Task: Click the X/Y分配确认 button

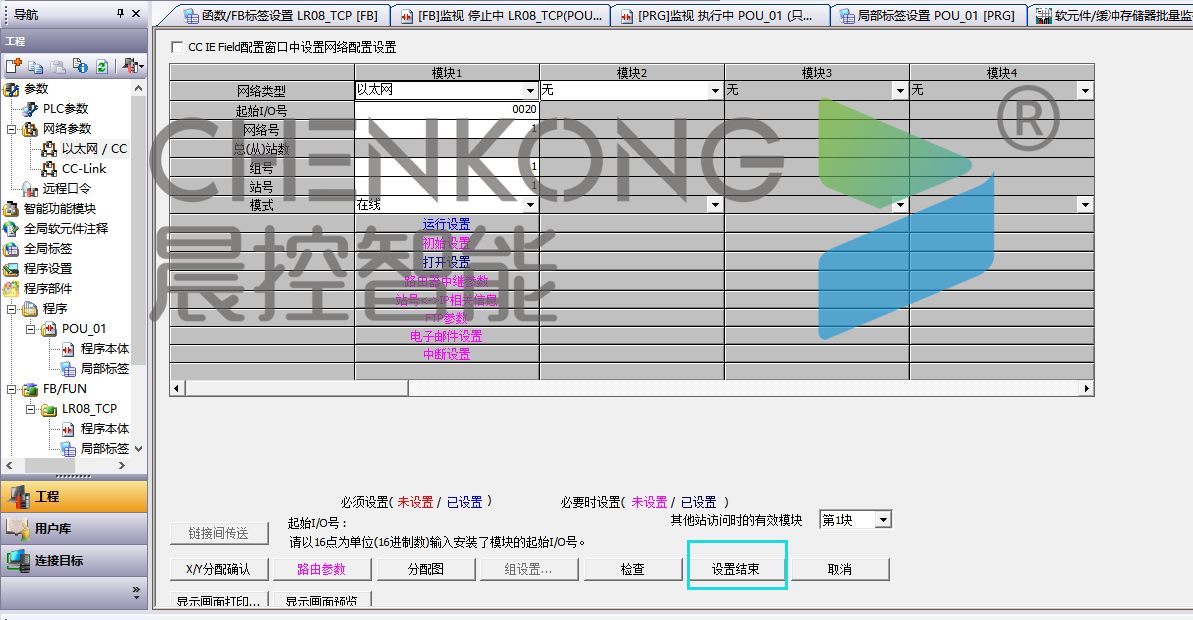Action: [x=219, y=569]
